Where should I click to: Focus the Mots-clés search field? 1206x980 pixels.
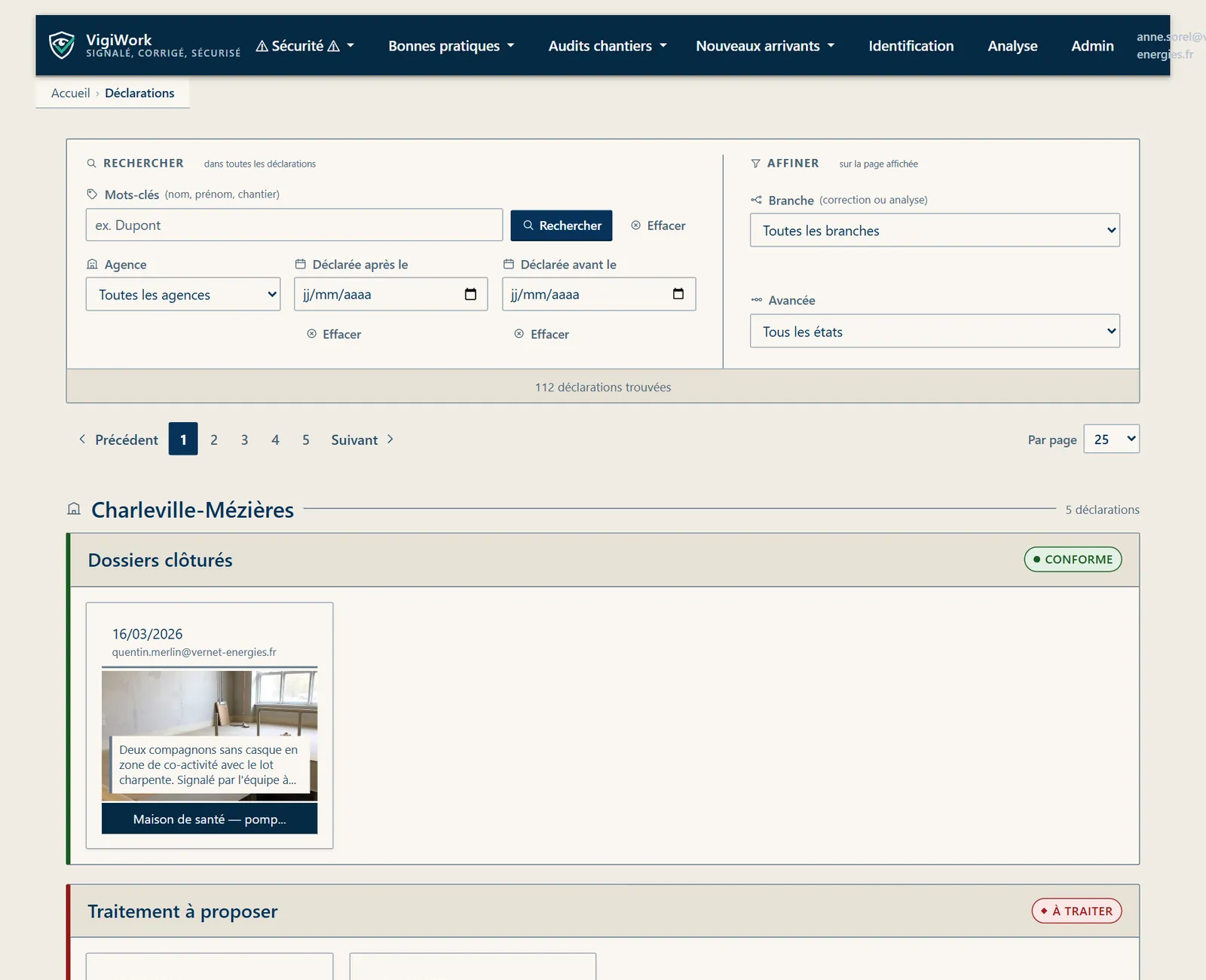point(294,225)
